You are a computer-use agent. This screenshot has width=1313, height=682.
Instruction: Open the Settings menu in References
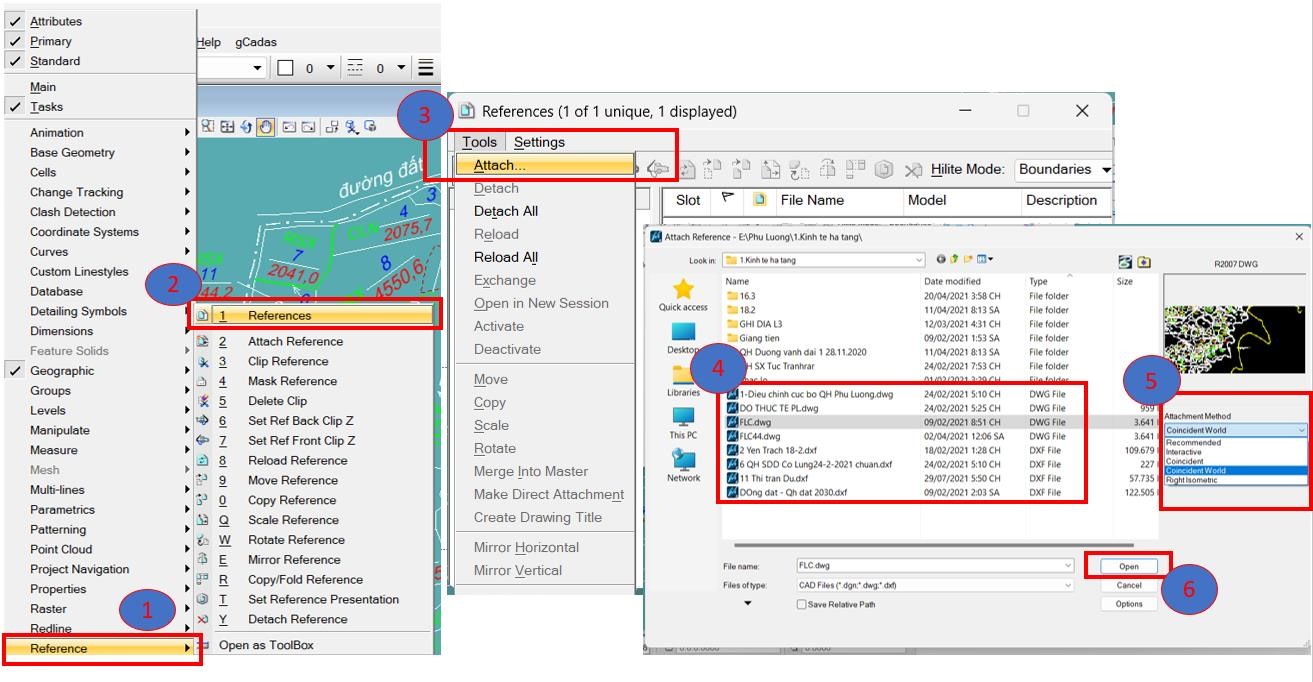539,142
